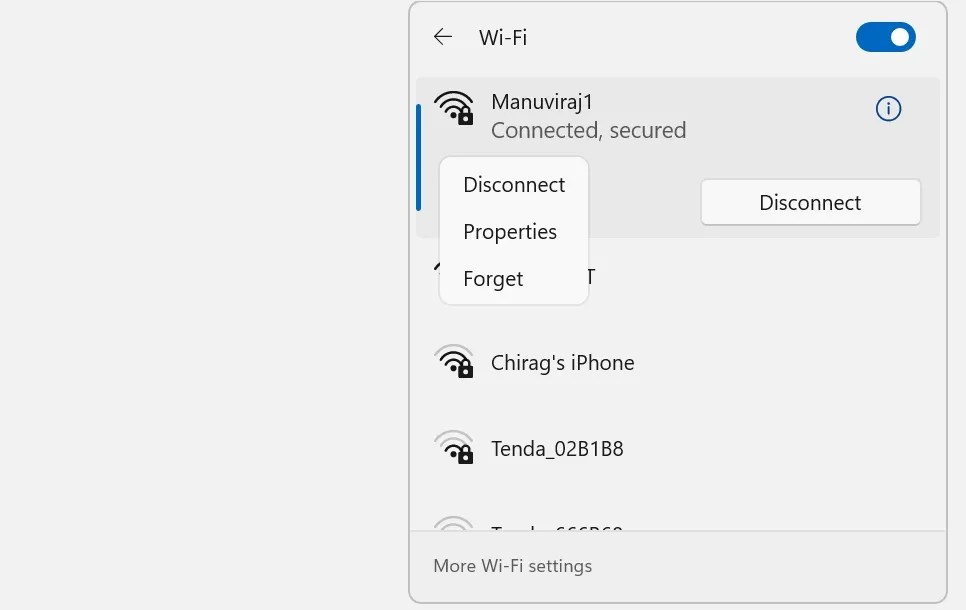Open Manuviraj1 details via the info icon
Image resolution: width=966 pixels, height=610 pixels.
(888, 109)
